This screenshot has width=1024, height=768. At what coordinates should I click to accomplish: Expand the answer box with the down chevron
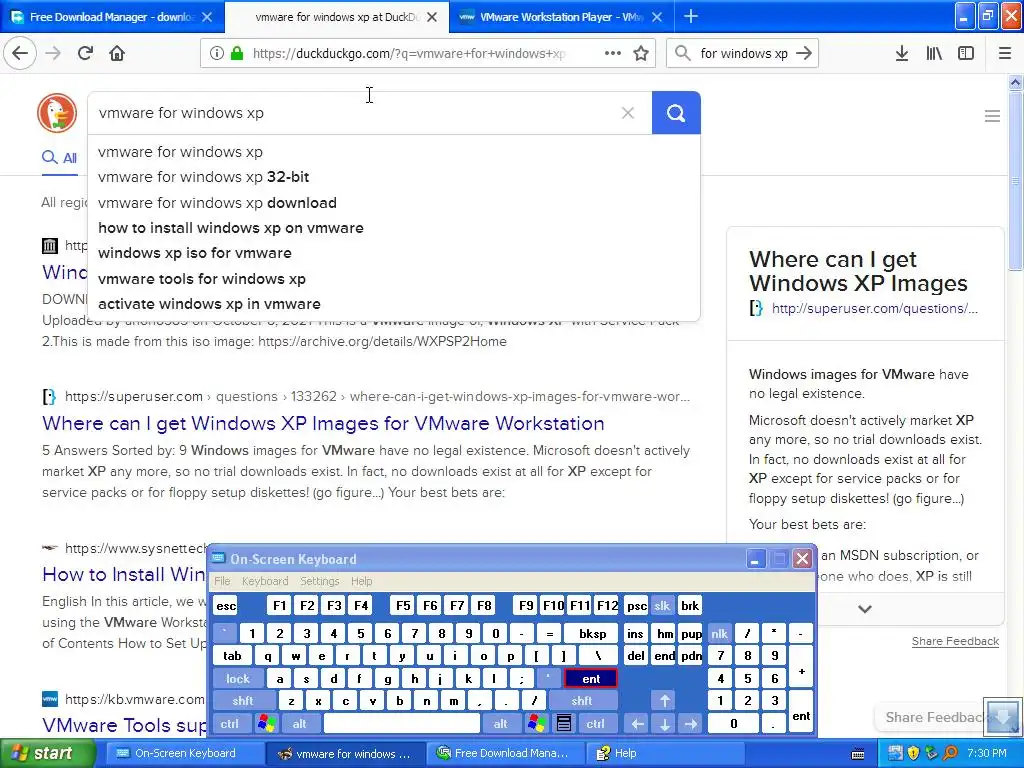[x=865, y=609]
